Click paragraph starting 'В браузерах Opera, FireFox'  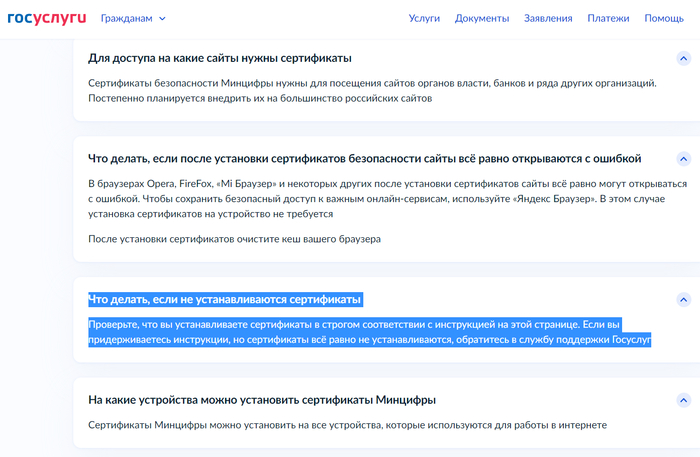(x=388, y=199)
